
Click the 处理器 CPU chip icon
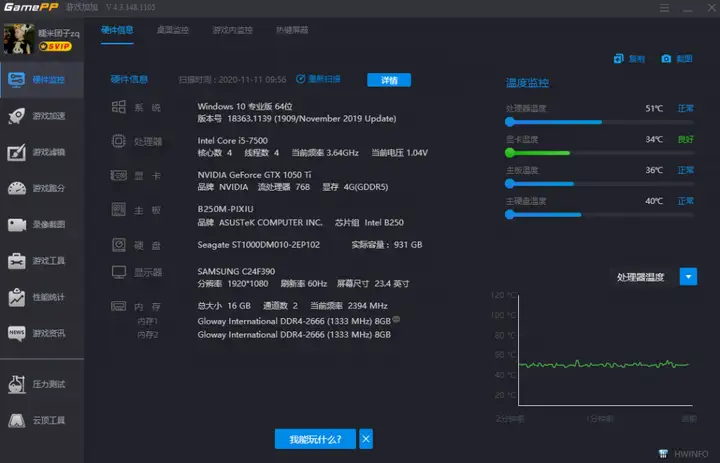(118, 141)
